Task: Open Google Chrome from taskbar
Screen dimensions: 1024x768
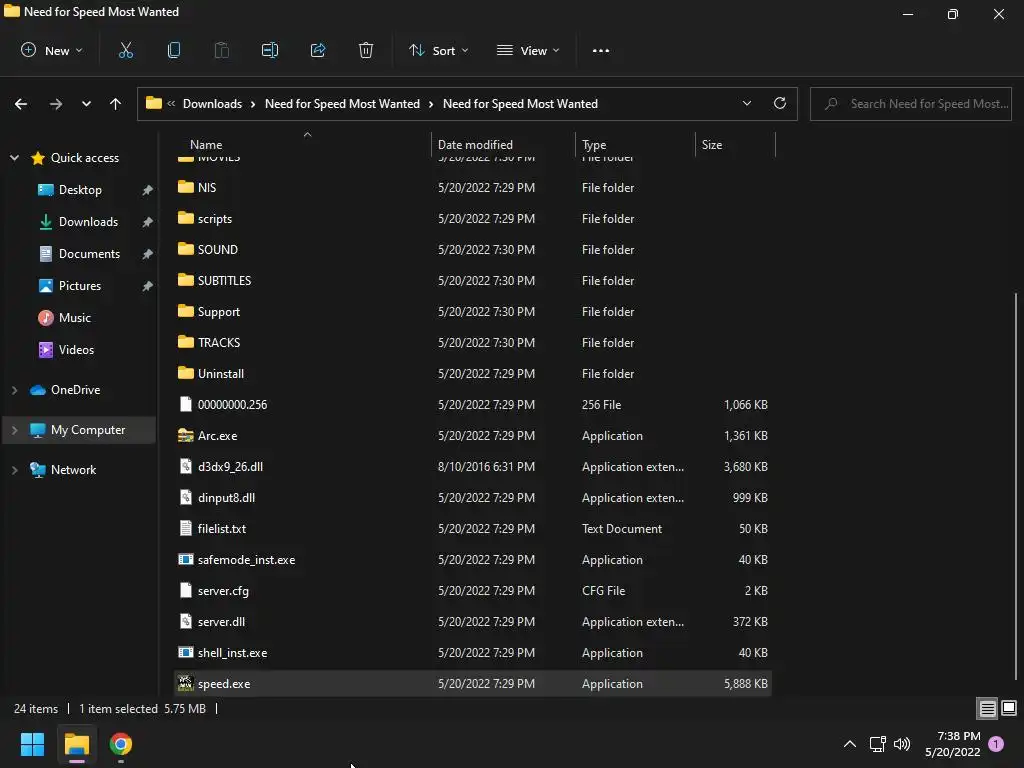Action: (120, 744)
